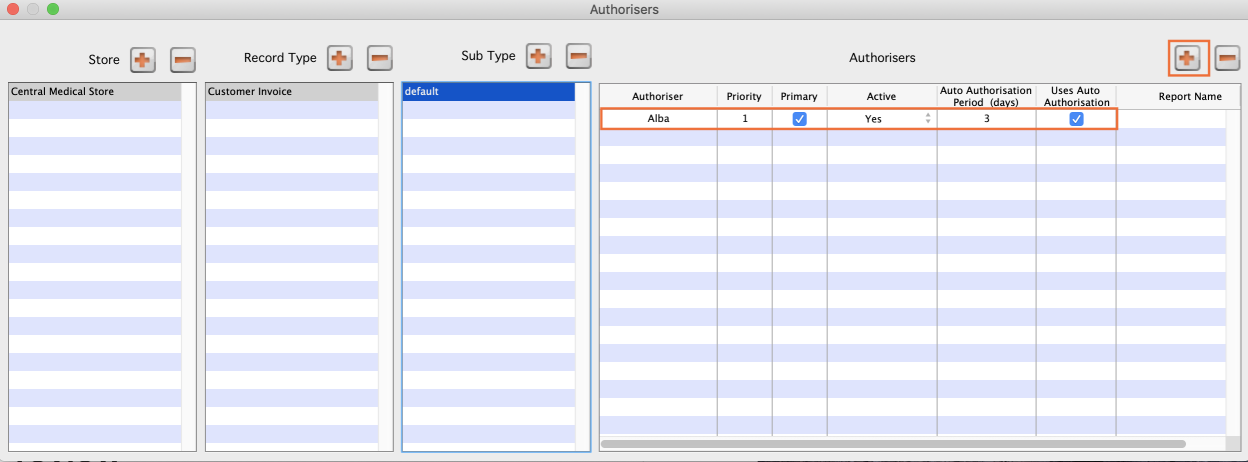Select the default sub type row
The height and width of the screenshot is (462, 1248).
[x=488, y=92]
